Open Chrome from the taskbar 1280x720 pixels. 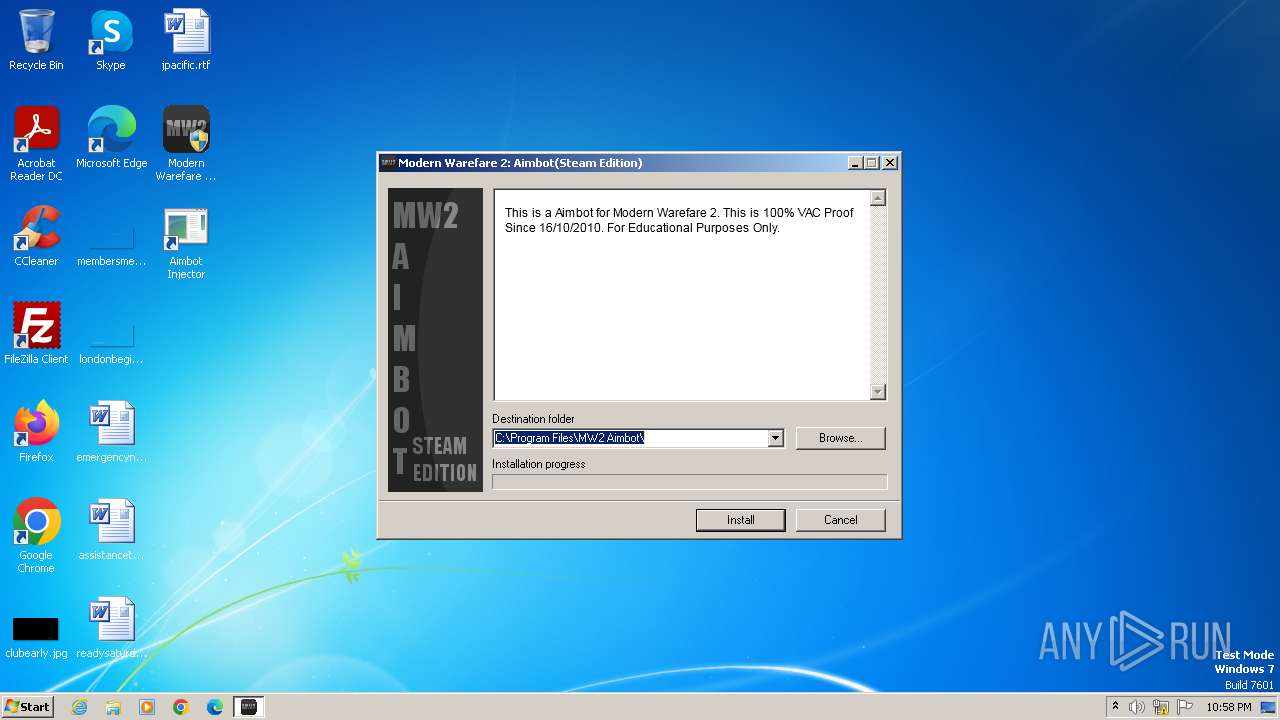point(181,707)
